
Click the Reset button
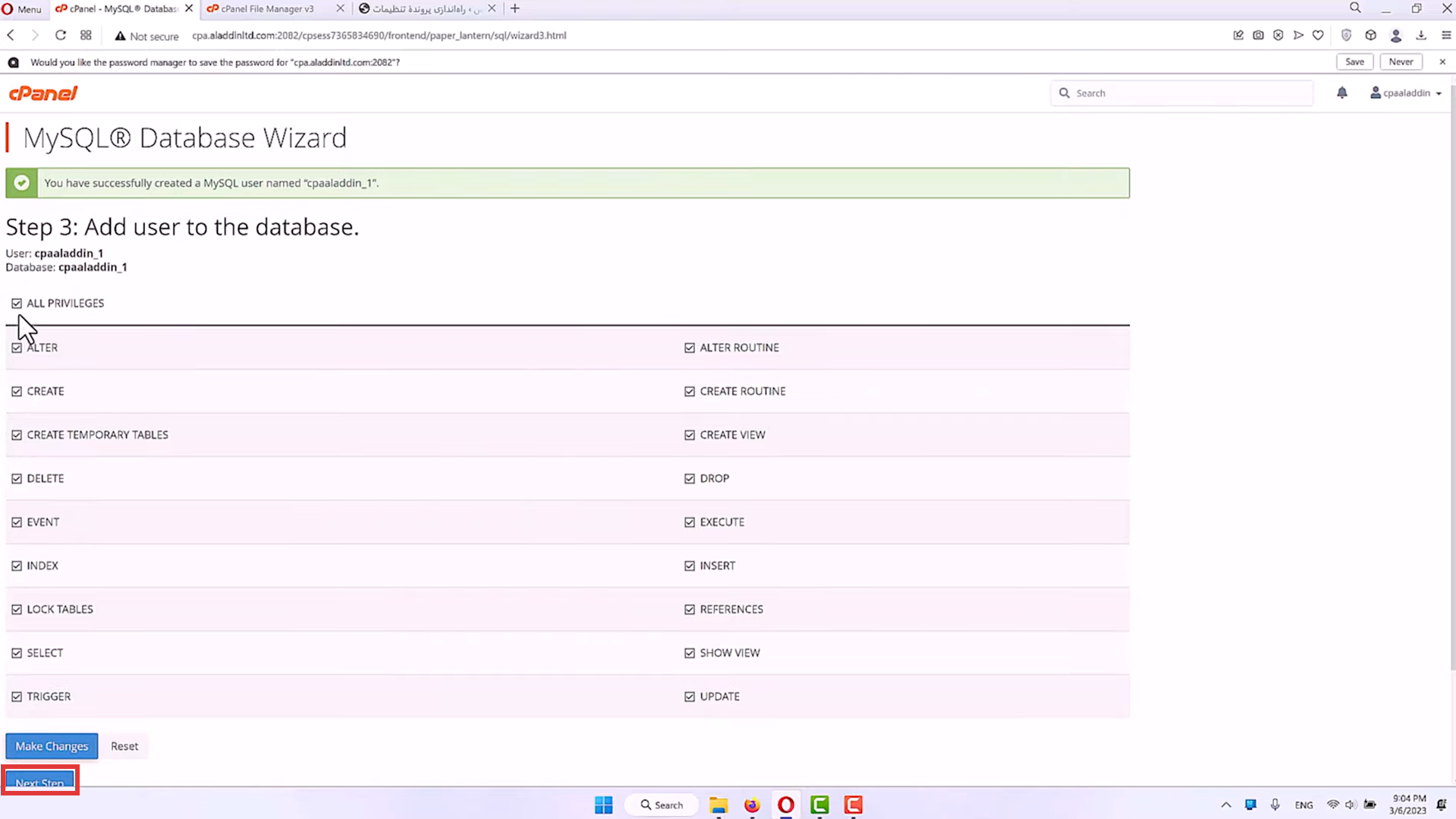coord(124,746)
